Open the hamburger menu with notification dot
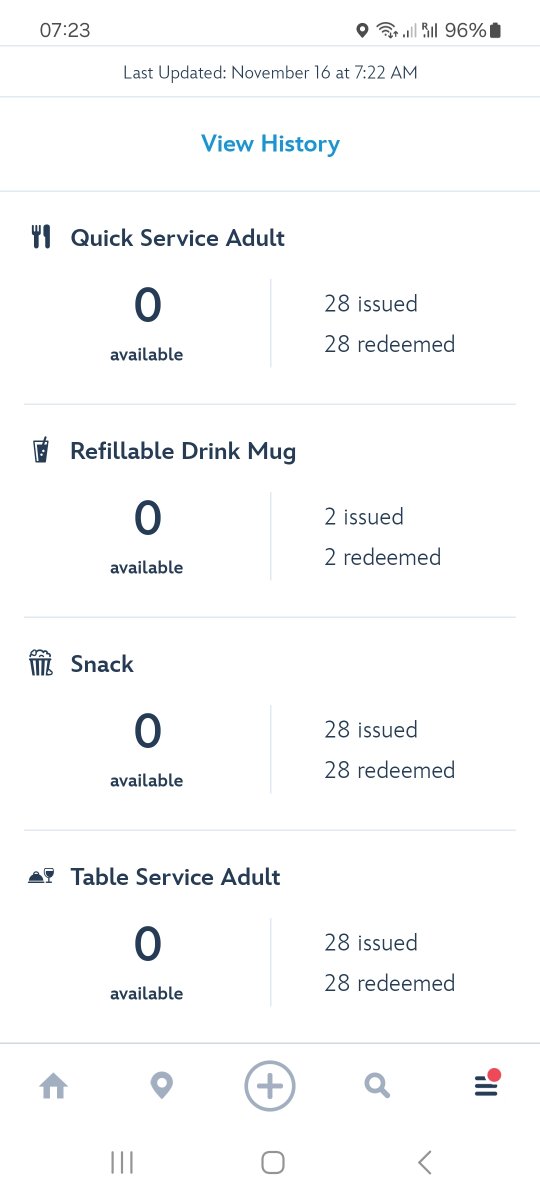Viewport: 540px width, 1200px height. point(486,1084)
